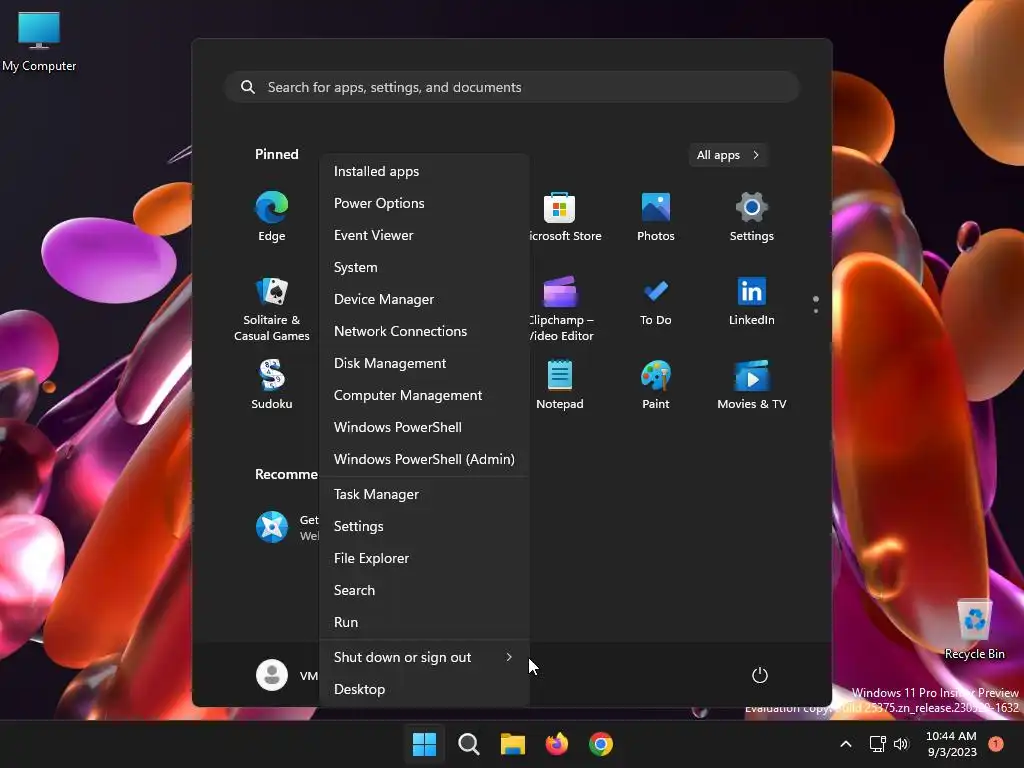Open the Photos app
Viewport: 1024px width, 768px height.
tap(656, 216)
